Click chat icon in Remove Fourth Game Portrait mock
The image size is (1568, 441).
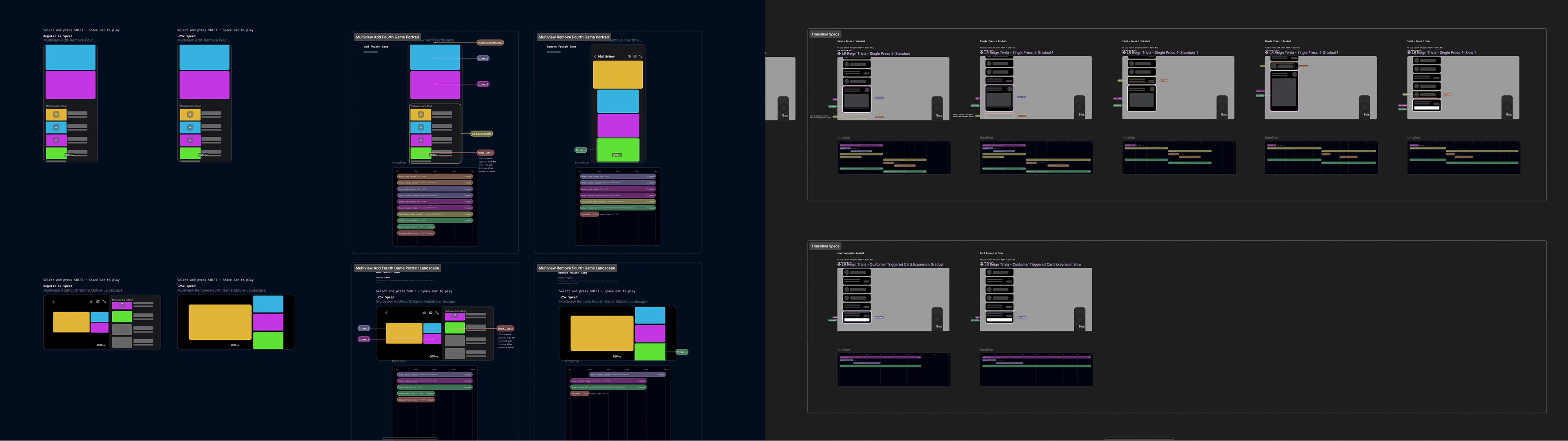635,56
